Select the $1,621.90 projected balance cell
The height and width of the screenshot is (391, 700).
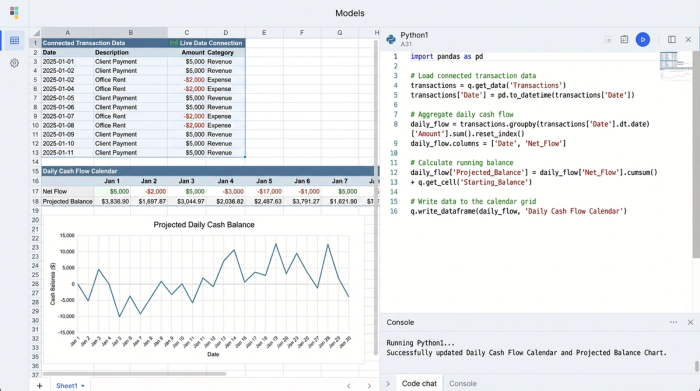[x=340, y=202]
